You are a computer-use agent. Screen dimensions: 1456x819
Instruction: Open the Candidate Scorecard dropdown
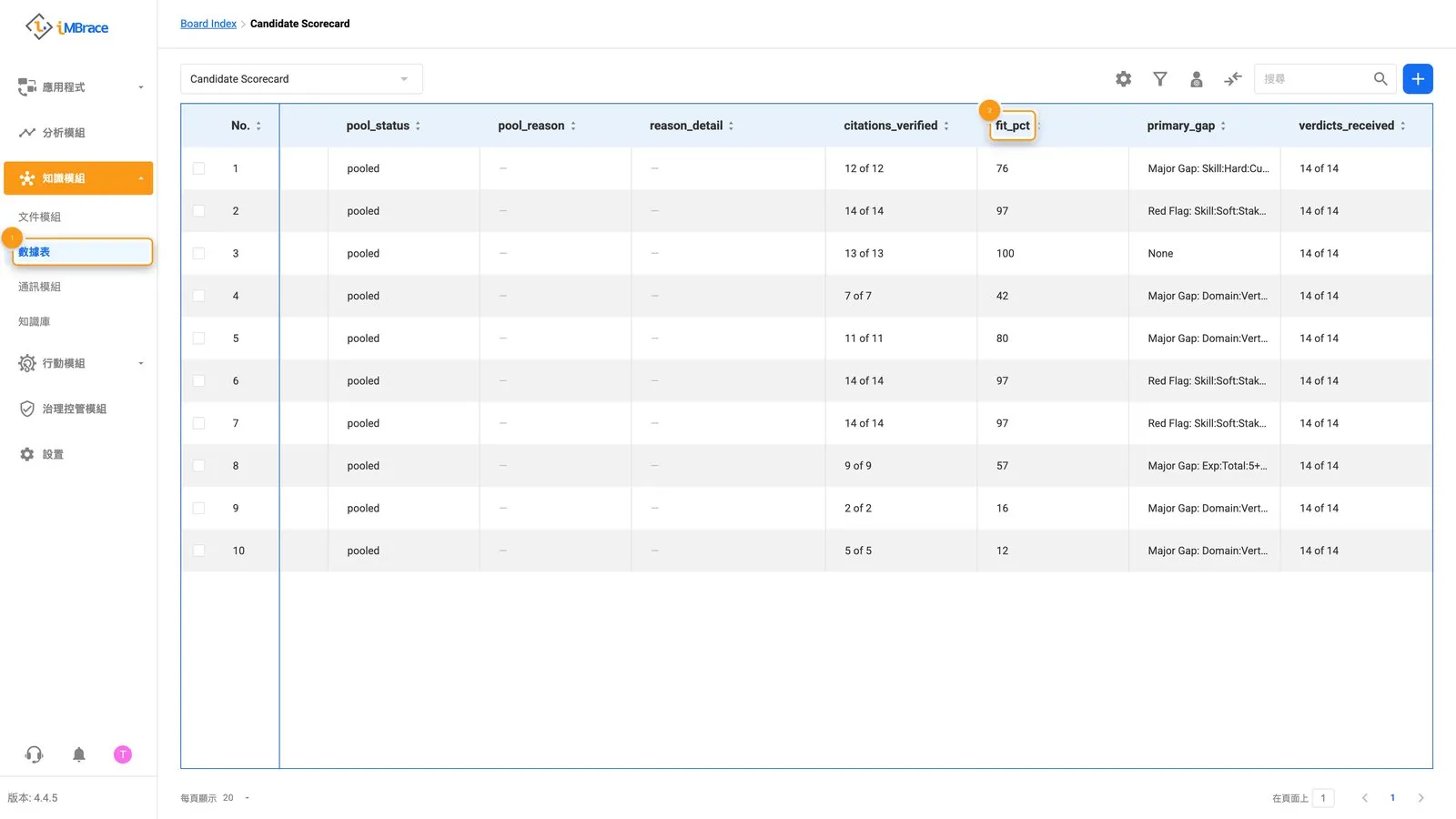301,79
